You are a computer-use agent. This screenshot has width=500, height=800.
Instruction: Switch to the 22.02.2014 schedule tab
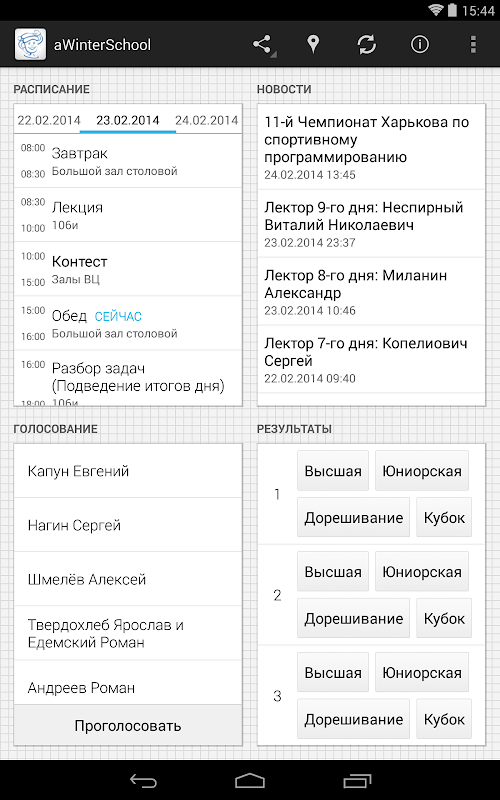pyautogui.click(x=49, y=120)
